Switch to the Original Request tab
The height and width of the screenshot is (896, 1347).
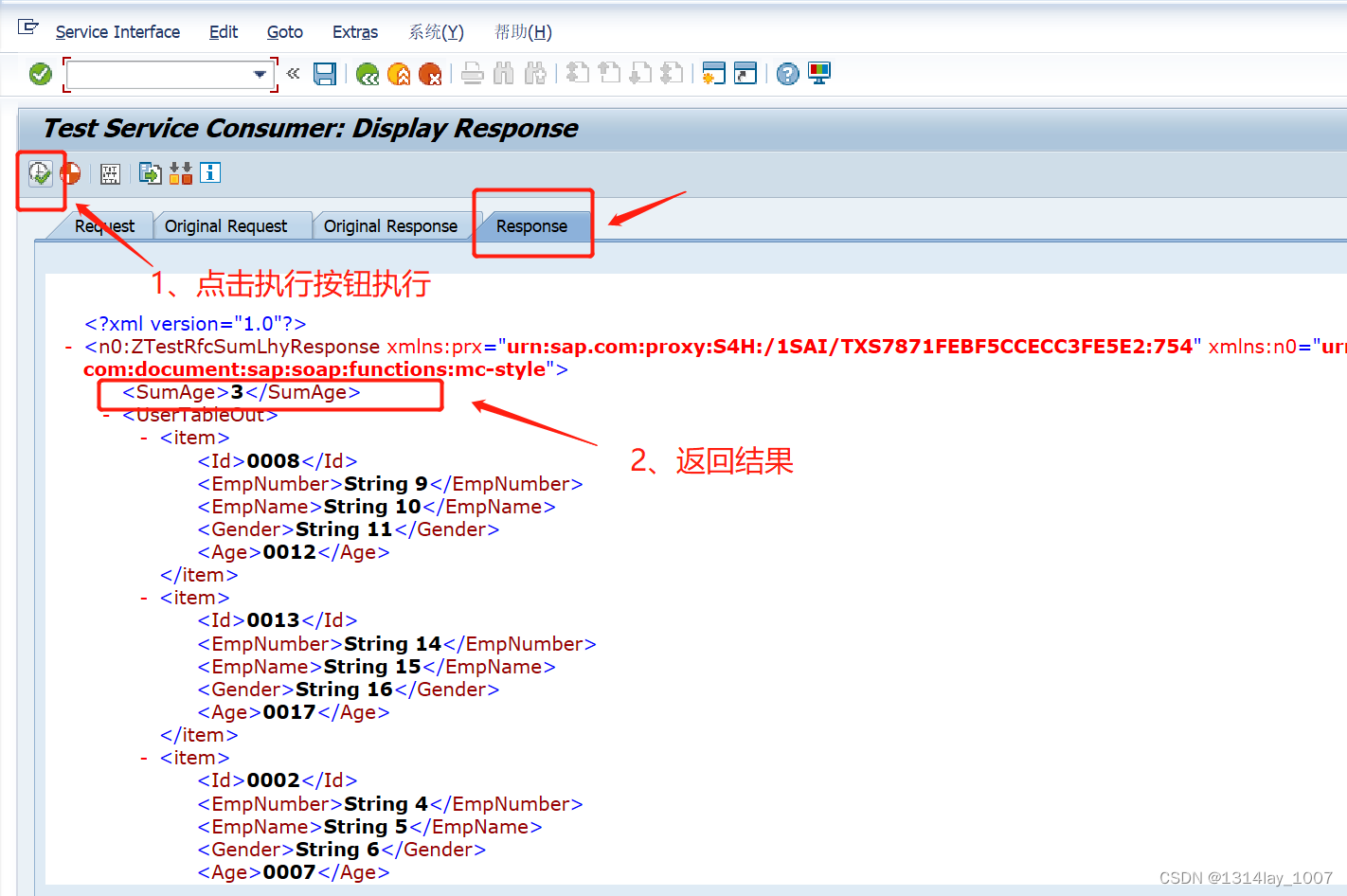pyautogui.click(x=225, y=226)
